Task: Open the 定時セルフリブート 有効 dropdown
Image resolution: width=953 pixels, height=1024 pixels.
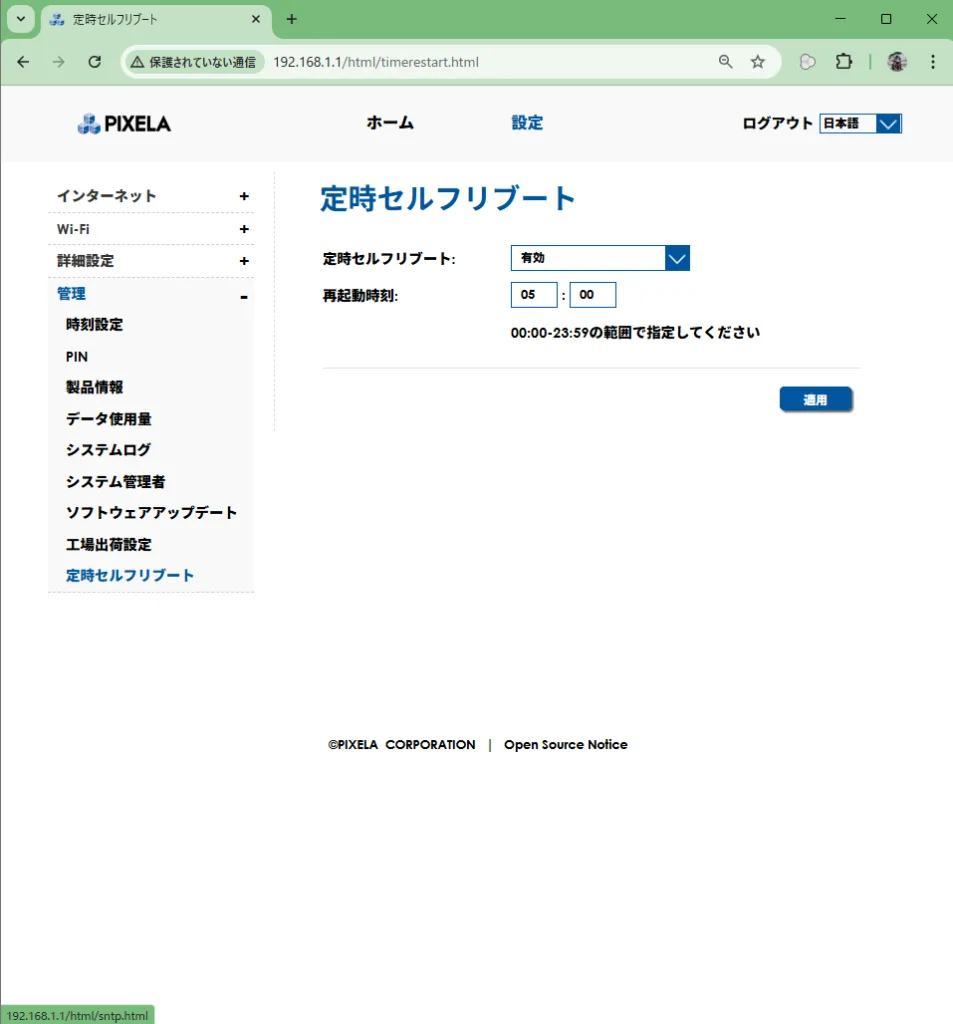Action: pyautogui.click(x=600, y=258)
